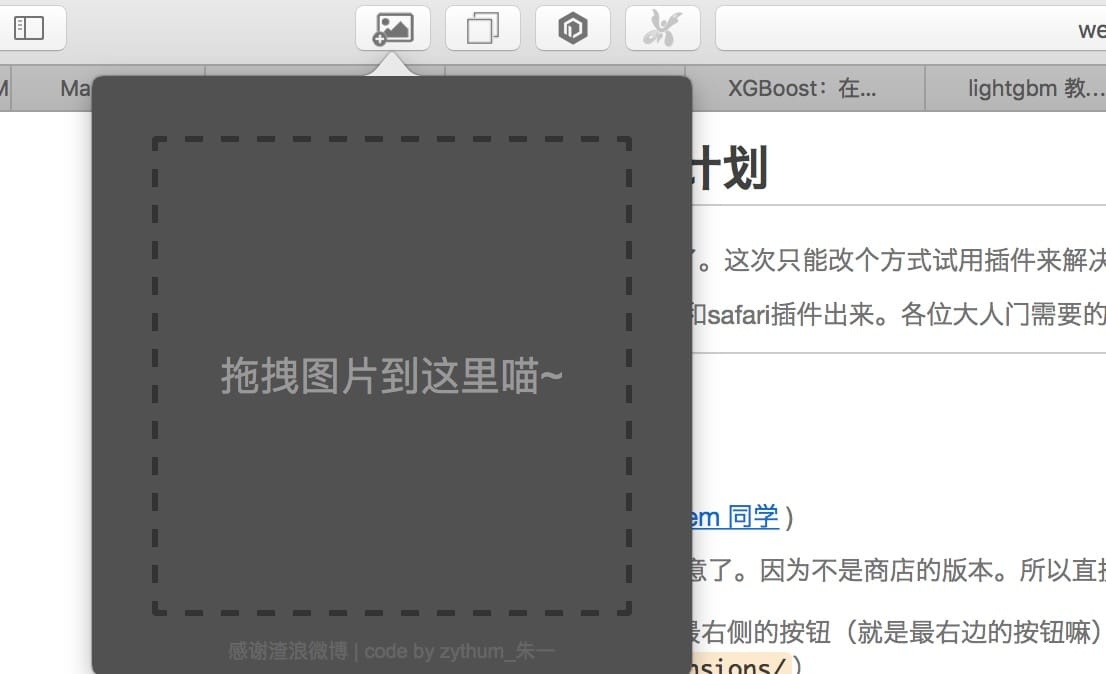Focus the Safari address bar

[911, 28]
